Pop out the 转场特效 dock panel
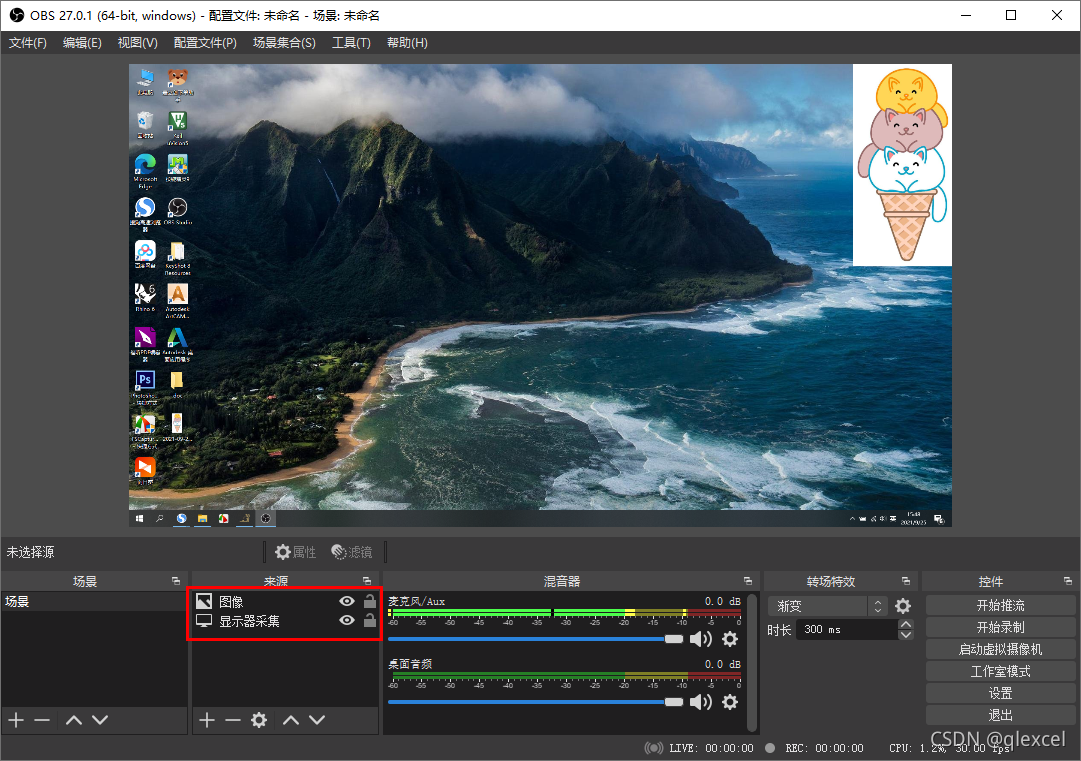 (x=906, y=581)
